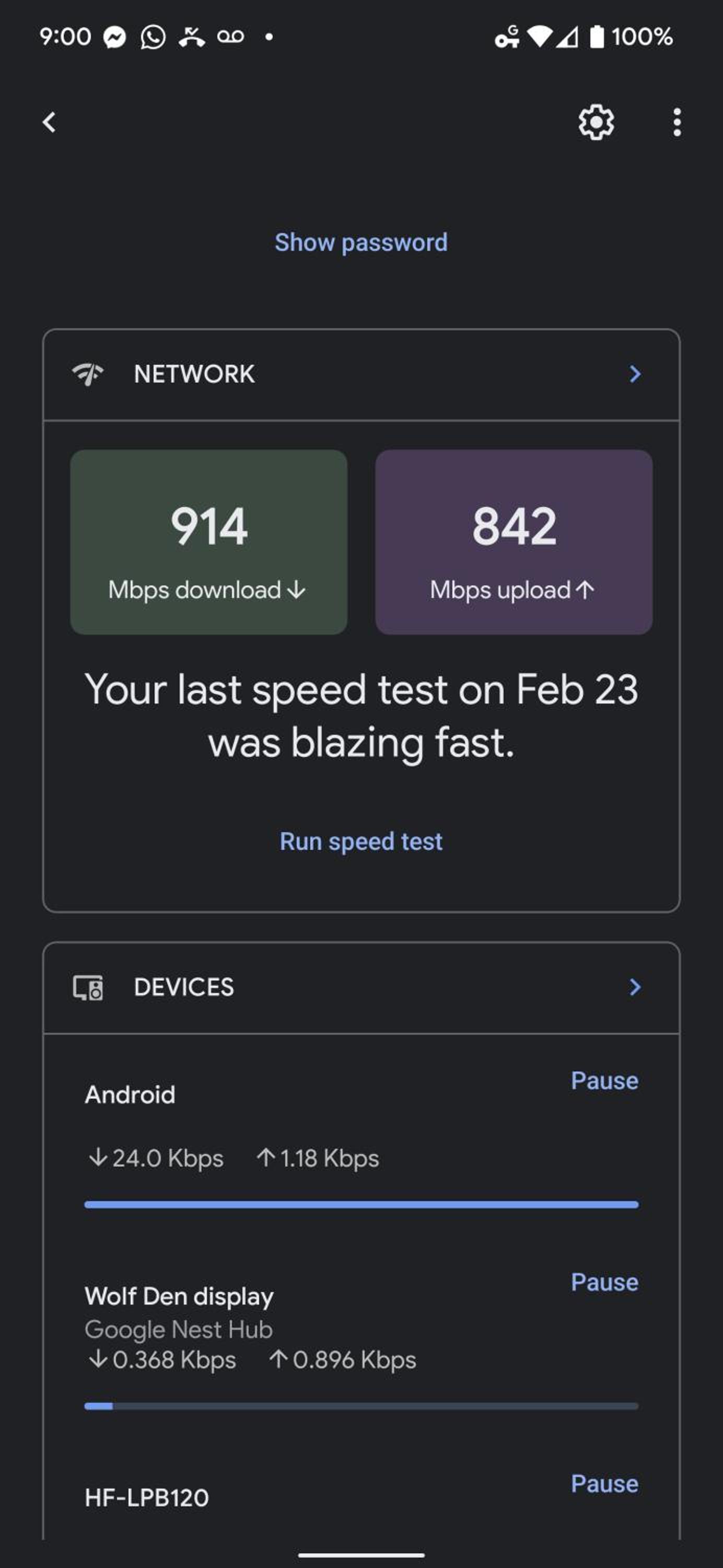
Task: Tap the missed call status icon
Action: (x=192, y=37)
